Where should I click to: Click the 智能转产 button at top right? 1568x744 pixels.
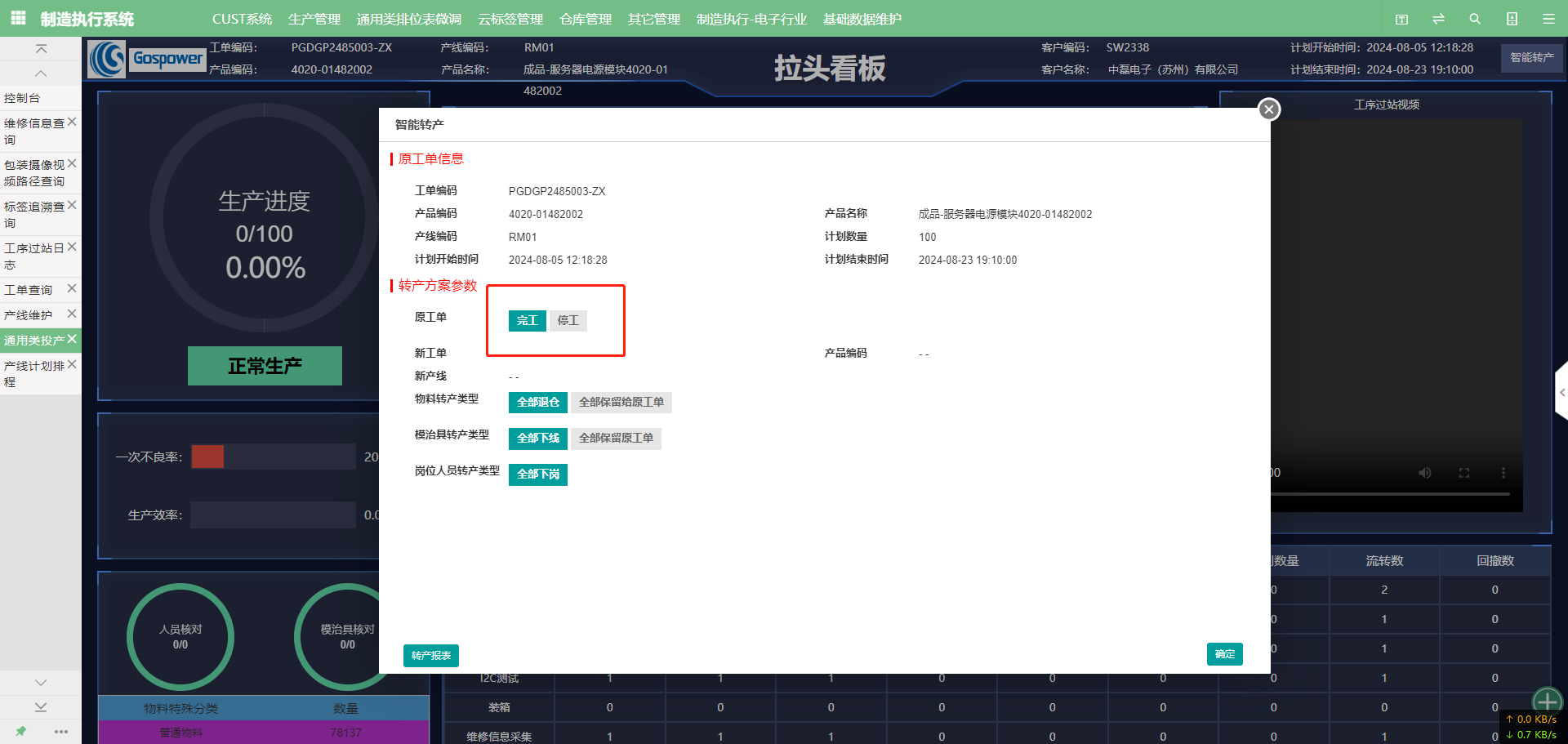coord(1532,57)
